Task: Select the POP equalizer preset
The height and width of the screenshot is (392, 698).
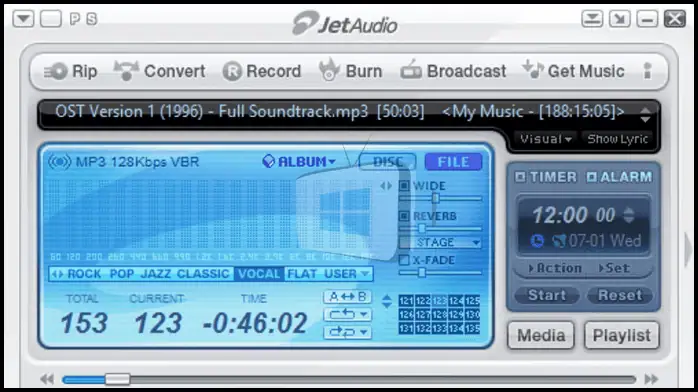Action: 122,274
